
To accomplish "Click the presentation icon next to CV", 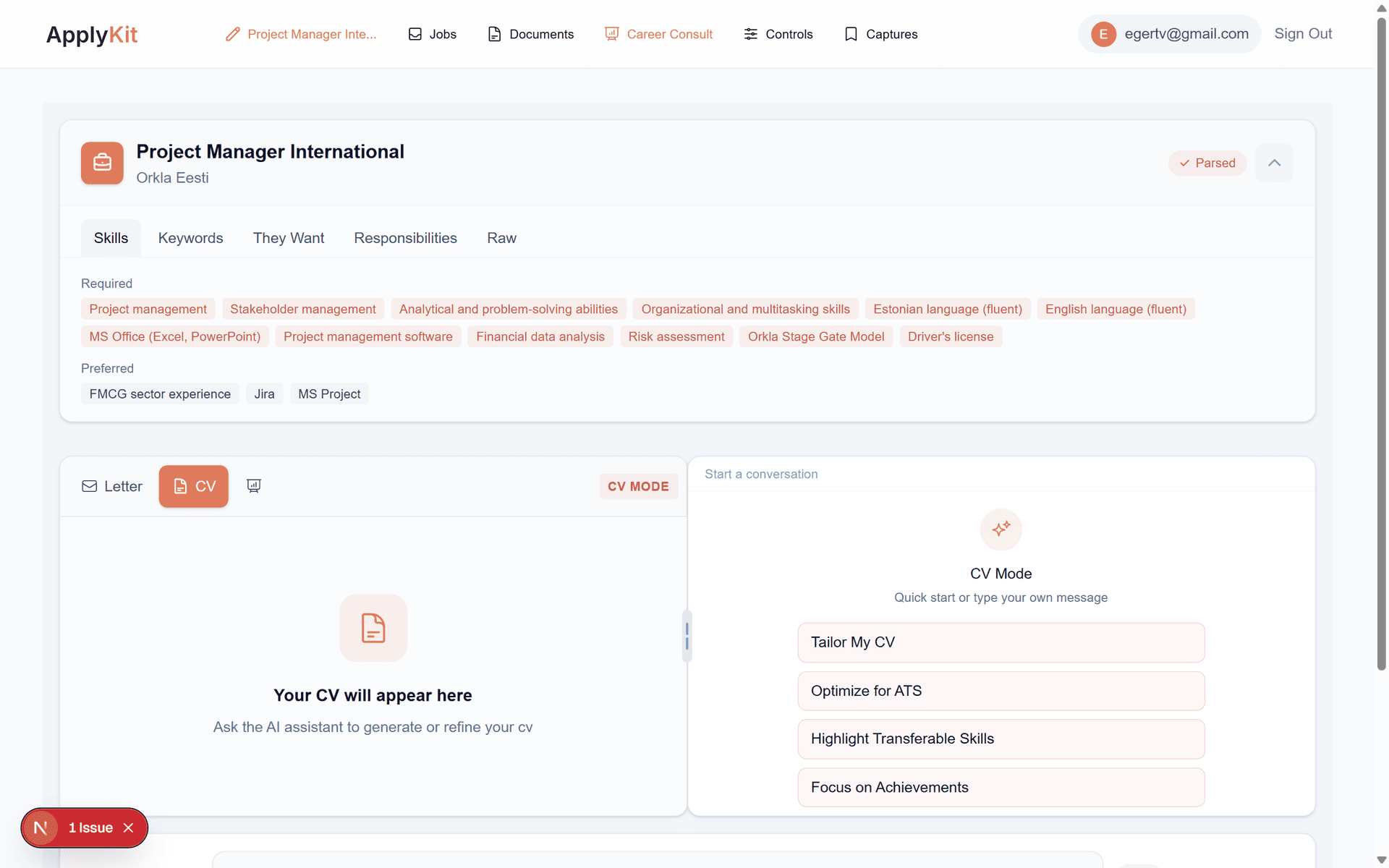I will tap(254, 486).
